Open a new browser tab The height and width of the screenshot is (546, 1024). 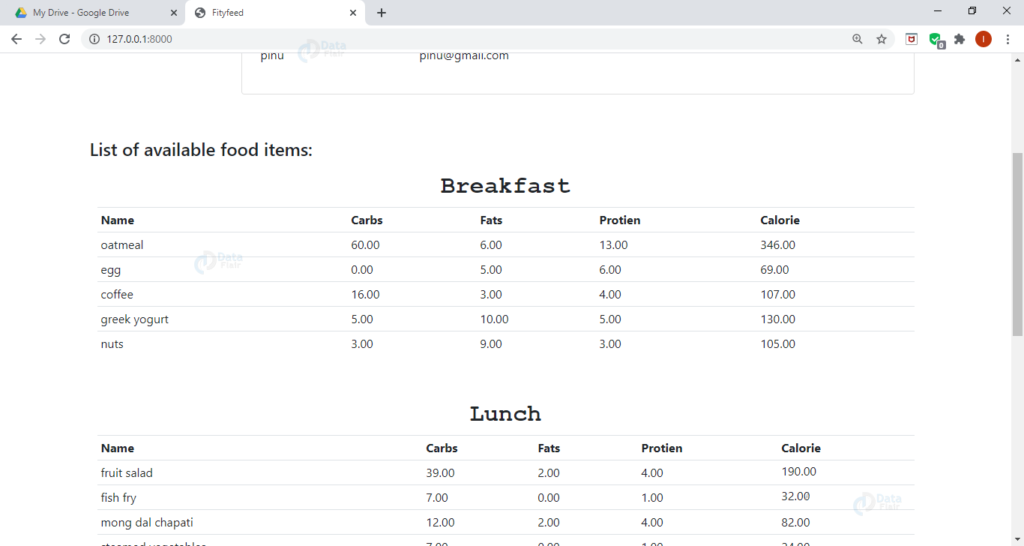(381, 13)
